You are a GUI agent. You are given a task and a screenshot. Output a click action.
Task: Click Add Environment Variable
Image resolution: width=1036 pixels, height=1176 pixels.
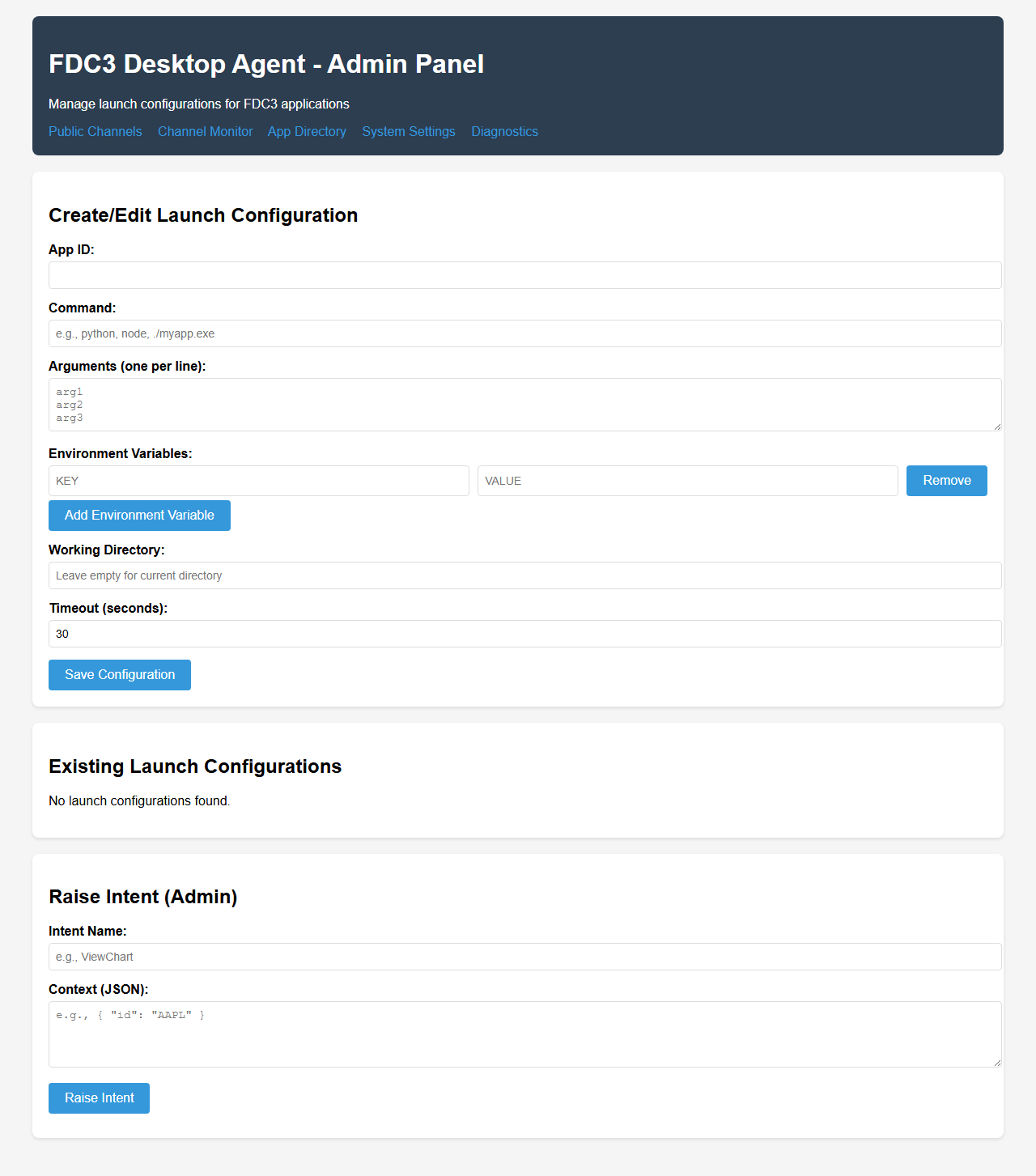(139, 515)
